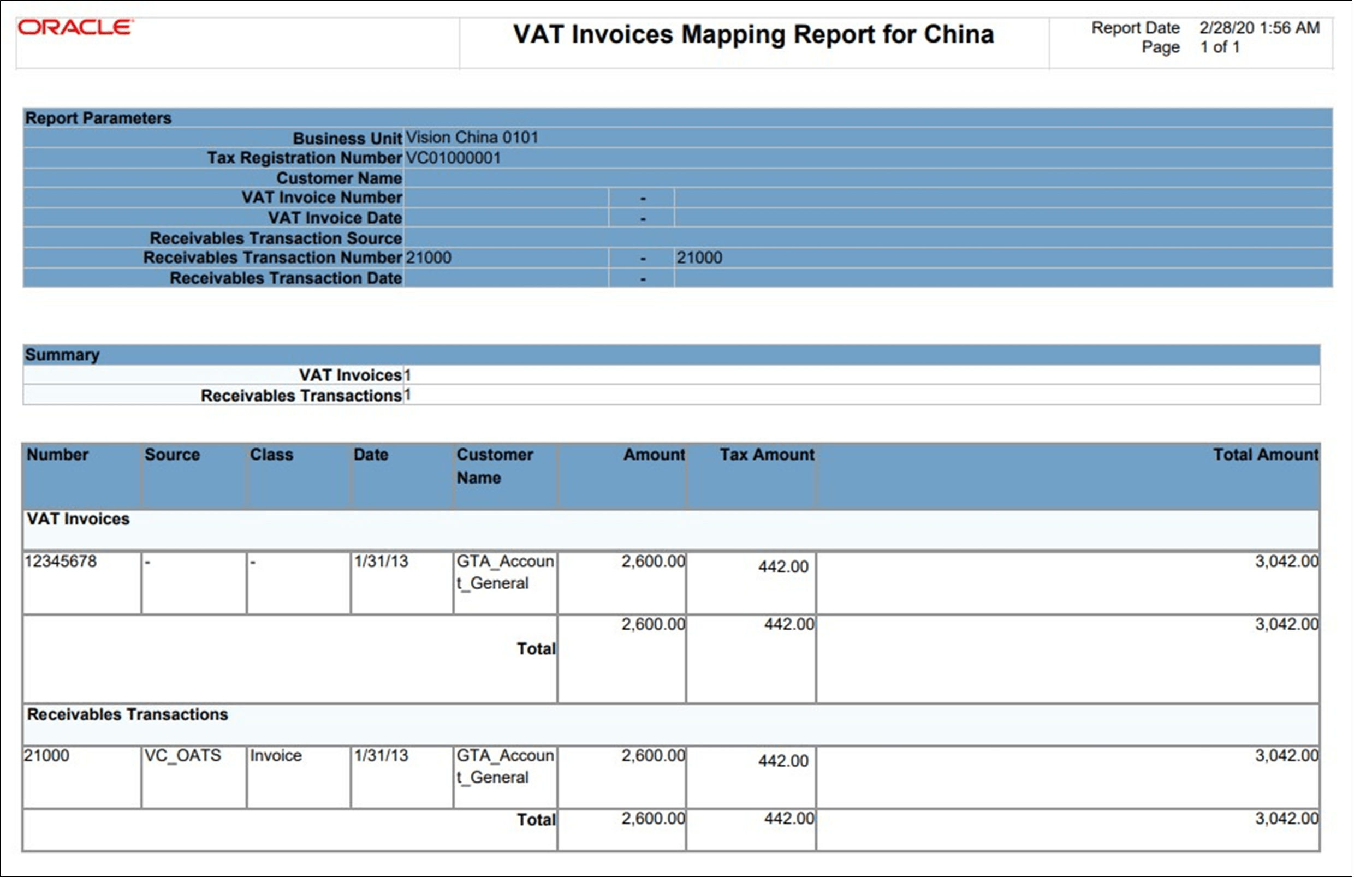Image resolution: width=1372 pixels, height=895 pixels.
Task: Select Tax Registration Number VC01000001
Action: (455, 158)
